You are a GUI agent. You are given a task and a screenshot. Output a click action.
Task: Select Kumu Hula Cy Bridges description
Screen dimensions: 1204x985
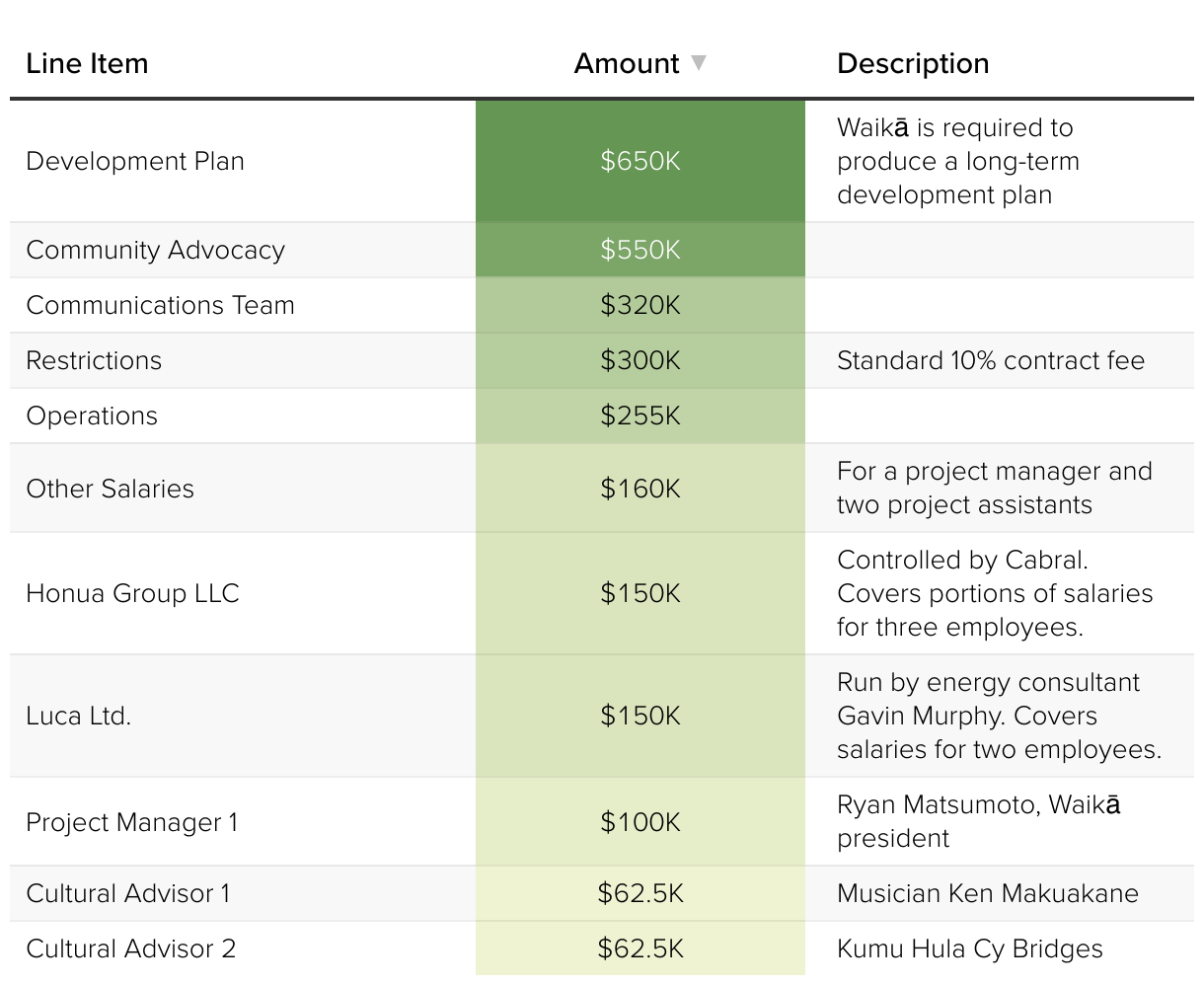click(x=969, y=948)
